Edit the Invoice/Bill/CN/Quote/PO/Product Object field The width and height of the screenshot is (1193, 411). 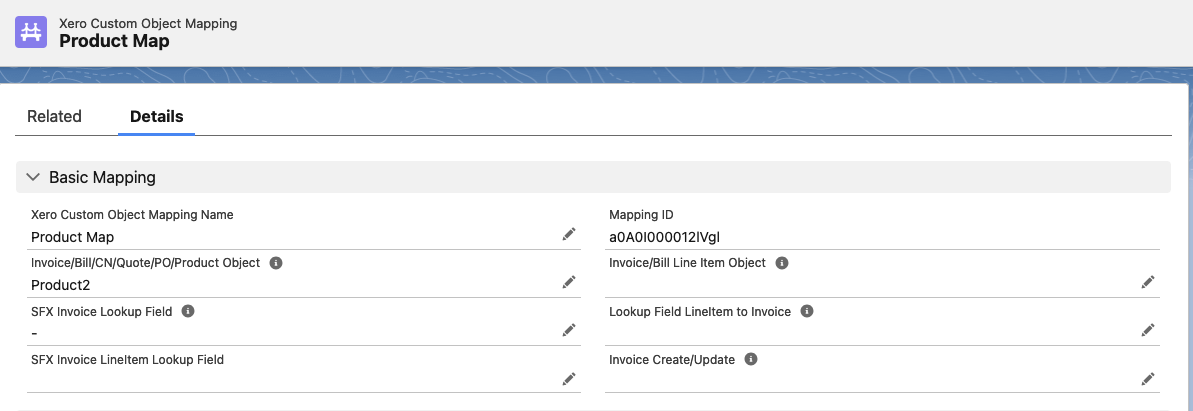point(569,282)
